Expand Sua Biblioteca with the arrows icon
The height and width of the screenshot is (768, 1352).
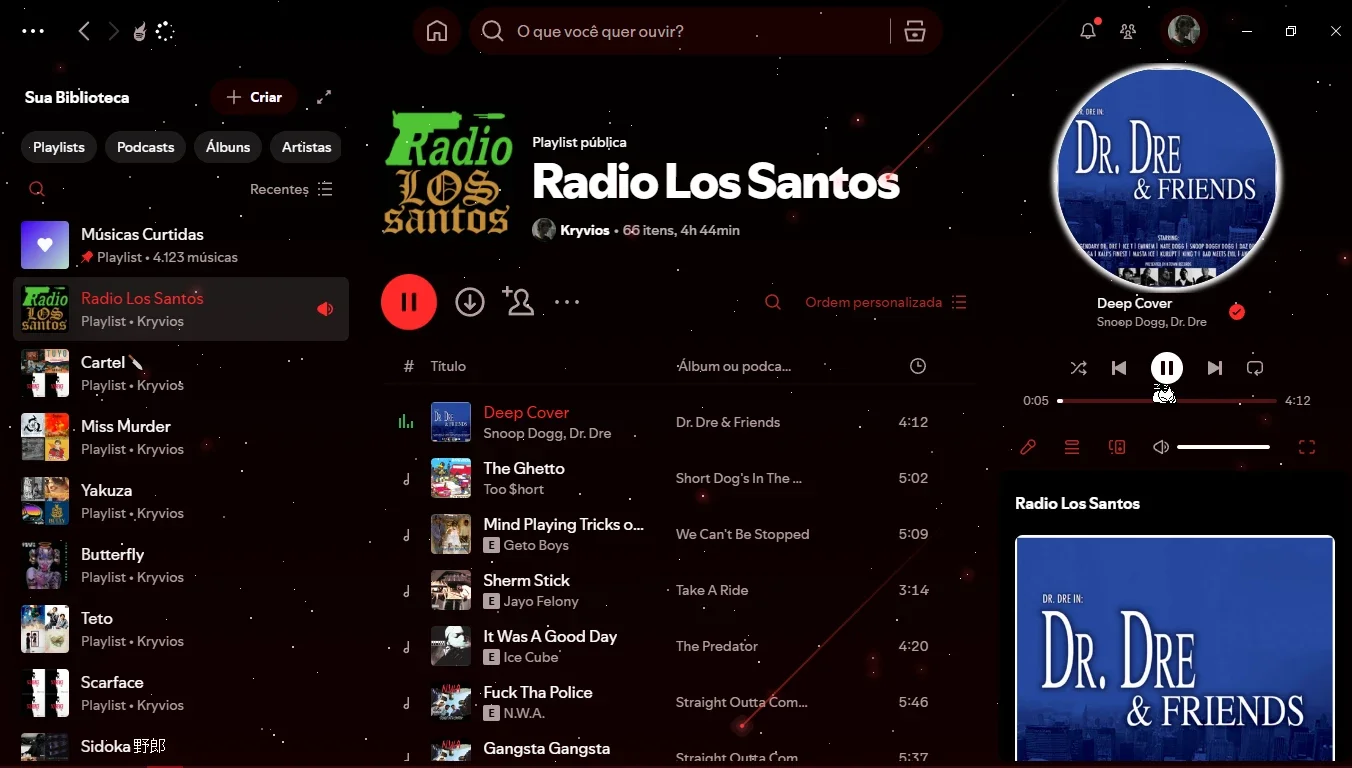(x=324, y=97)
